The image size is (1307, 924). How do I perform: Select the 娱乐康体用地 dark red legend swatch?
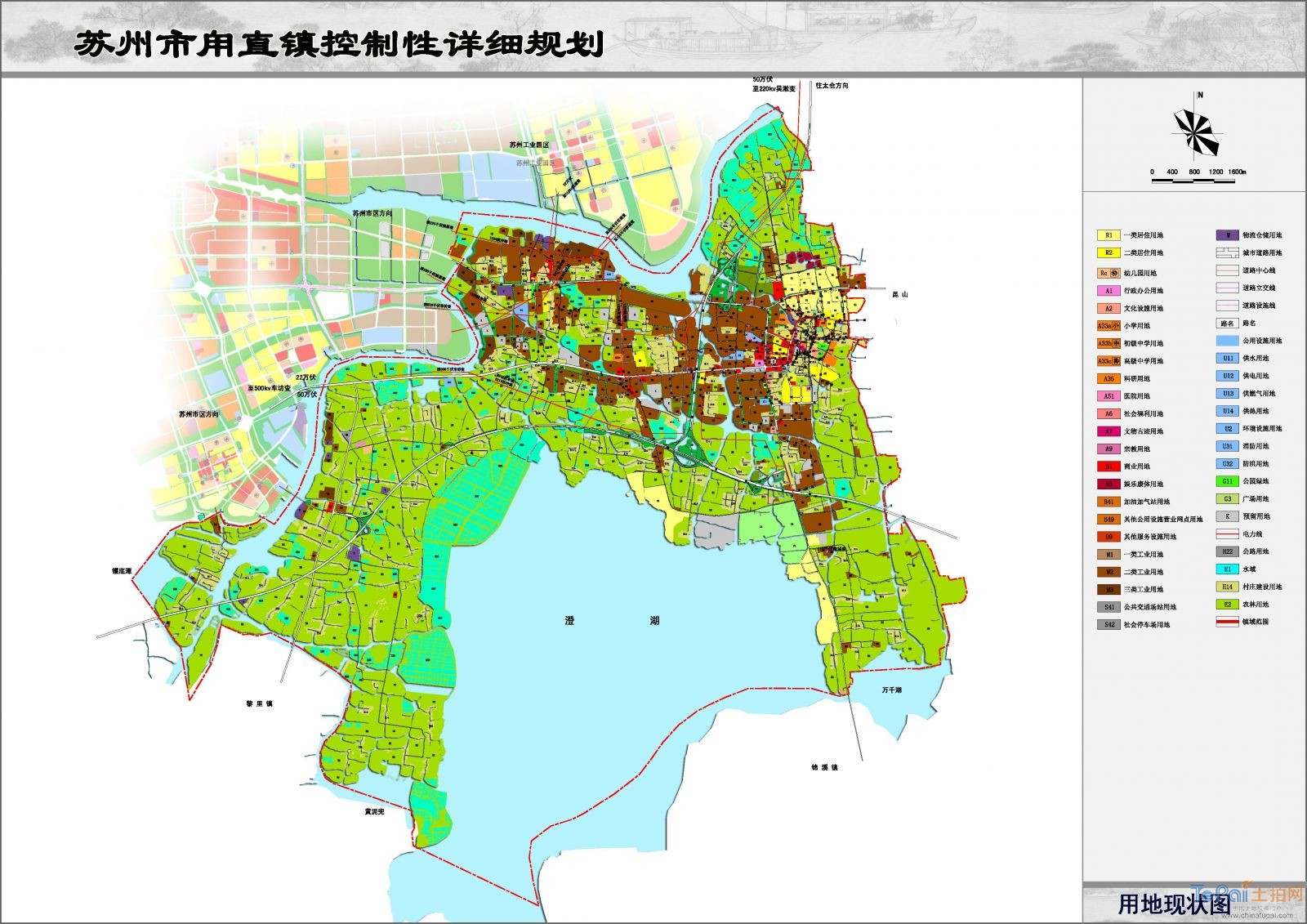1108,484
